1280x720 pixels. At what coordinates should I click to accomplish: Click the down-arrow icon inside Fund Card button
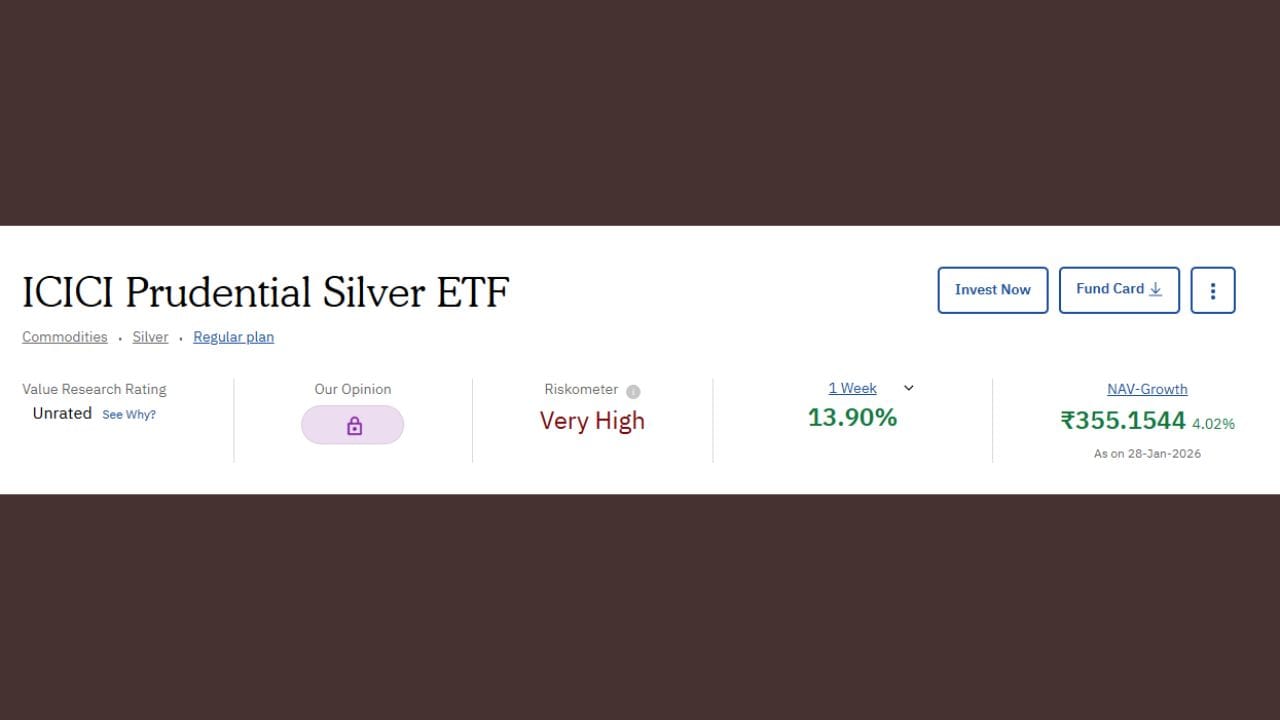point(1155,289)
